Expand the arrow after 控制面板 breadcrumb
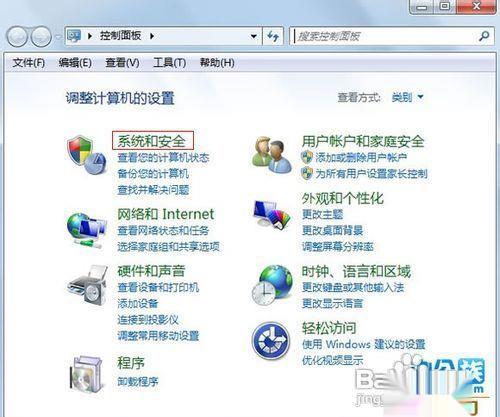500x417 pixels. pyautogui.click(x=152, y=36)
